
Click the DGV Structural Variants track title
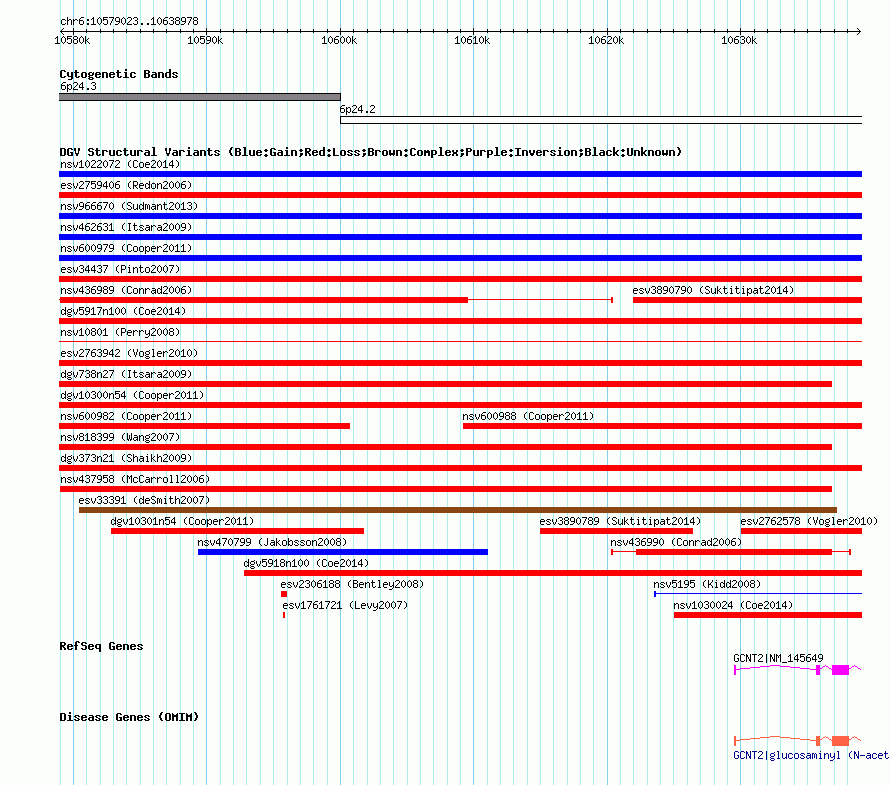(x=371, y=152)
